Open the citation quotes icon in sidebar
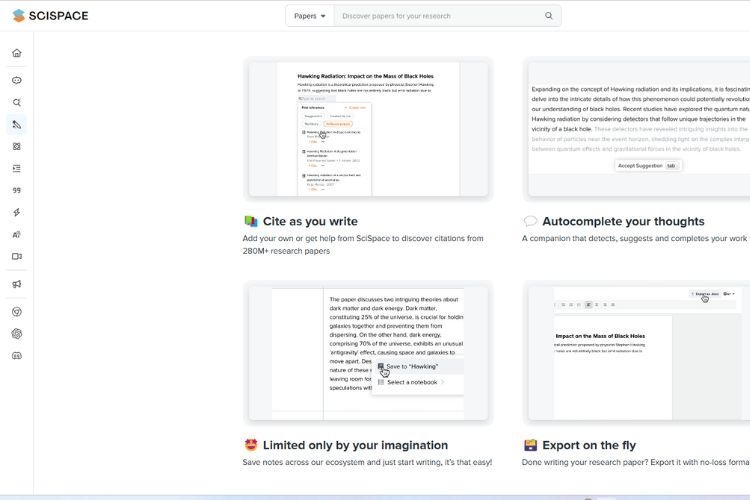This screenshot has height=500, width=750. click(16, 190)
